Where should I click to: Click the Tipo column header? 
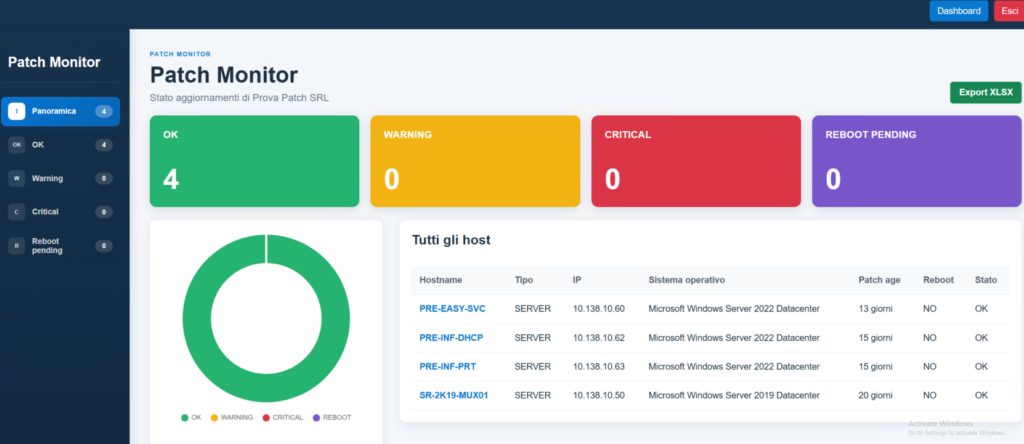coord(524,280)
